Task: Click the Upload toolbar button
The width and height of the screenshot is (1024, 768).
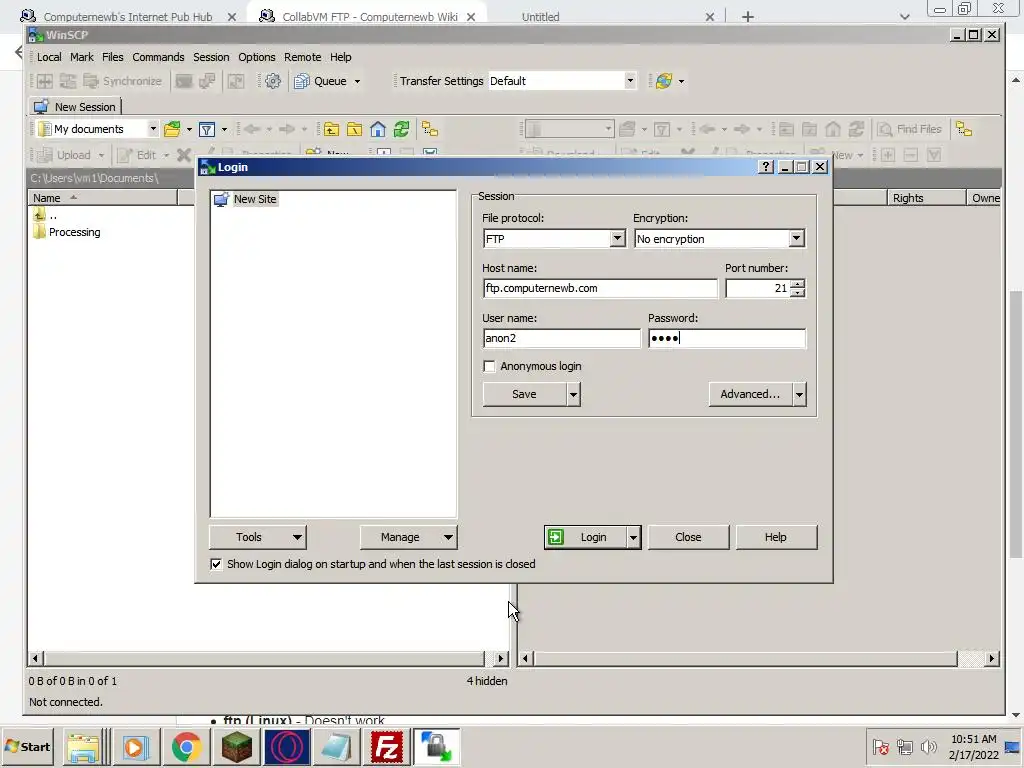Action: (x=65, y=155)
